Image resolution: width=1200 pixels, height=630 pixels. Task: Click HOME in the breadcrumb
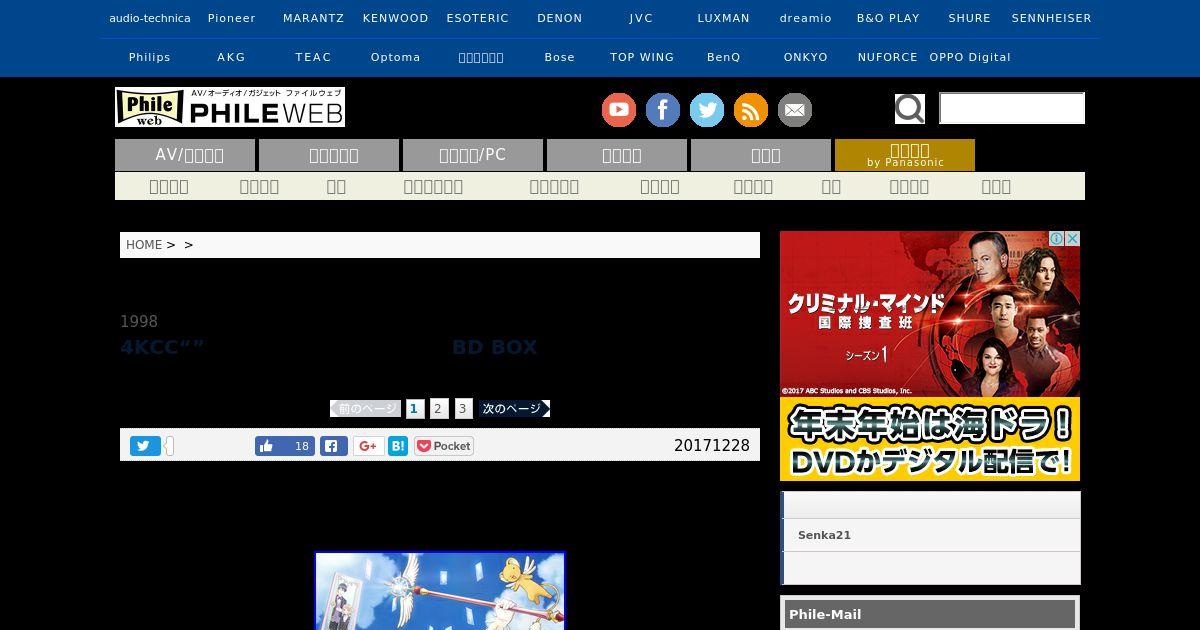[x=144, y=245]
